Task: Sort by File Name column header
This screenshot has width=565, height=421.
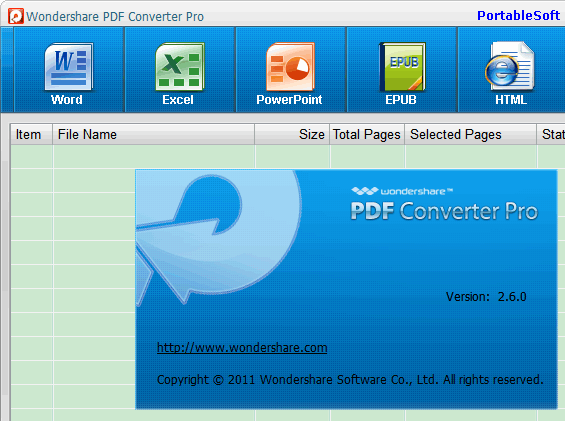Action: 154,134
